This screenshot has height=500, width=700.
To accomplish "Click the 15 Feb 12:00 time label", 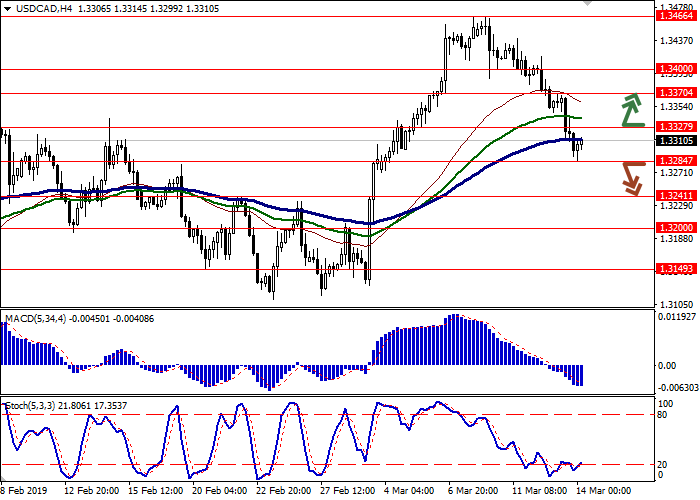I will [155, 491].
